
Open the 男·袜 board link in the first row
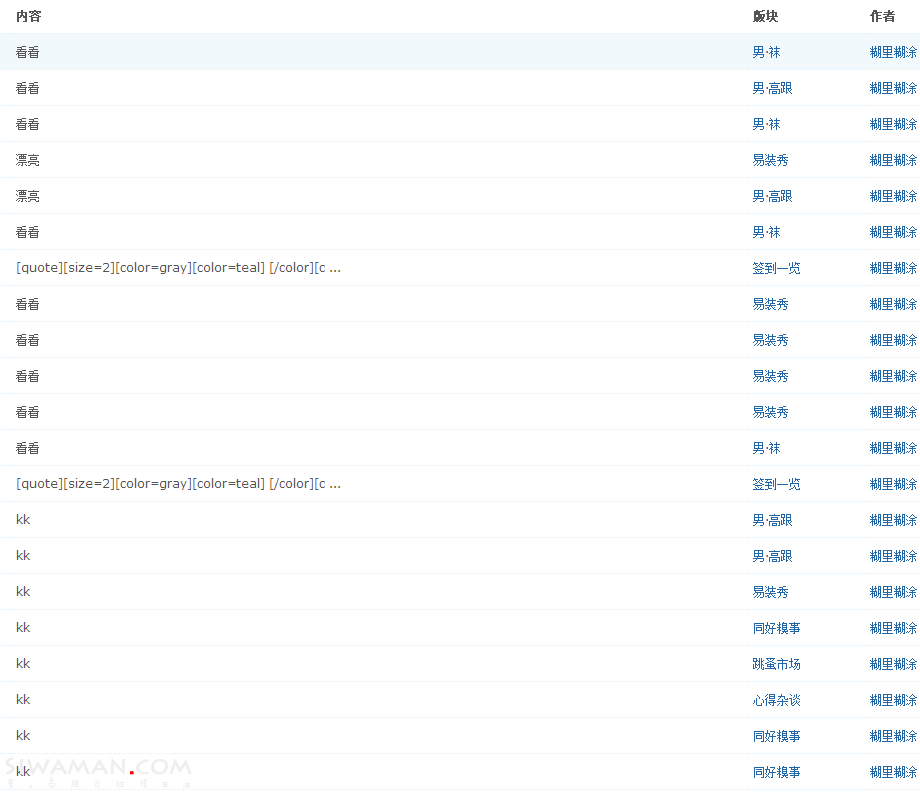coord(766,52)
